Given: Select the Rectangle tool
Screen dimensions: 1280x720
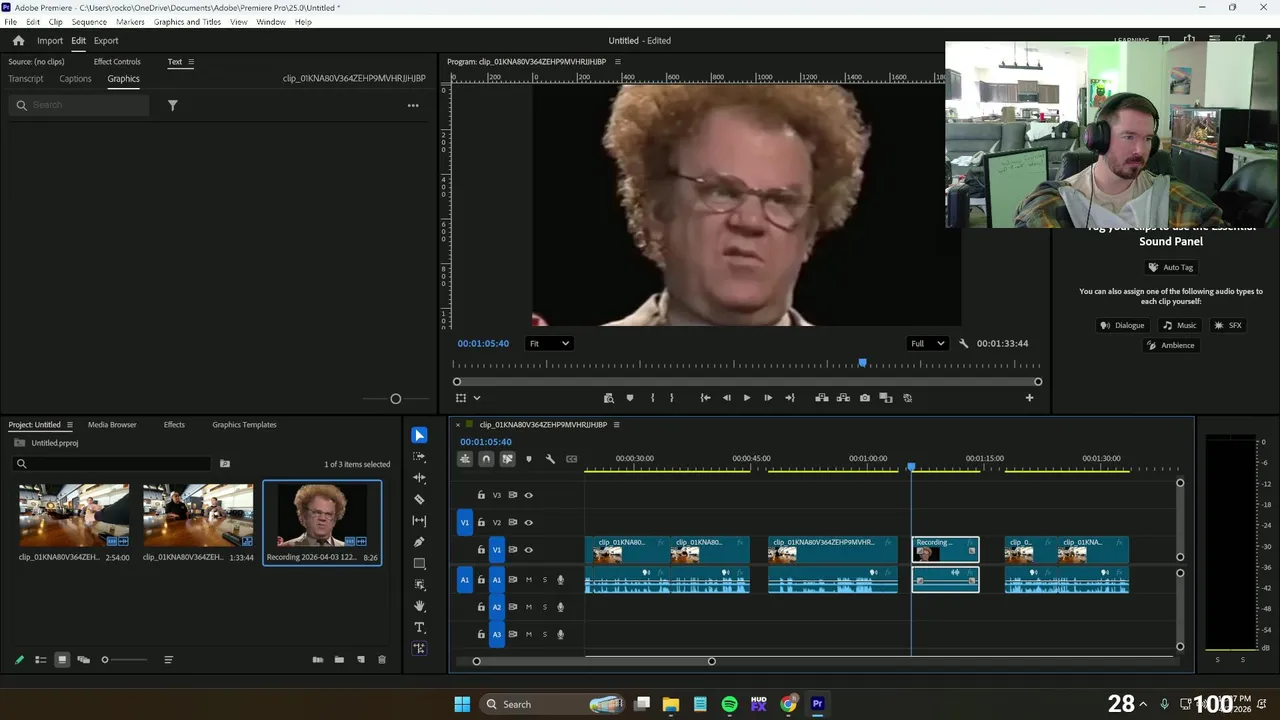Looking at the screenshot, I should 419,564.
